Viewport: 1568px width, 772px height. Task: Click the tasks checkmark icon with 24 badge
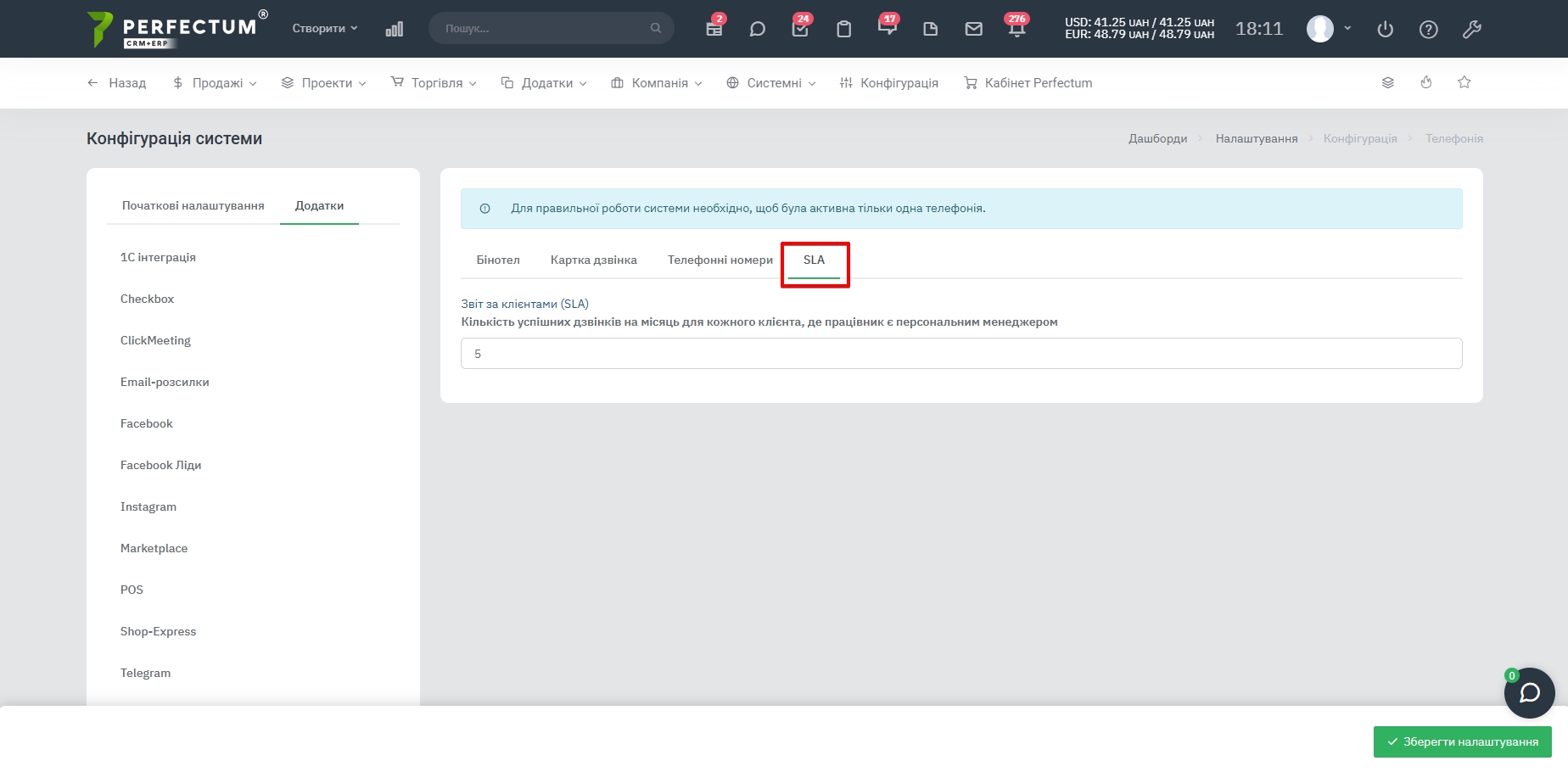click(799, 29)
